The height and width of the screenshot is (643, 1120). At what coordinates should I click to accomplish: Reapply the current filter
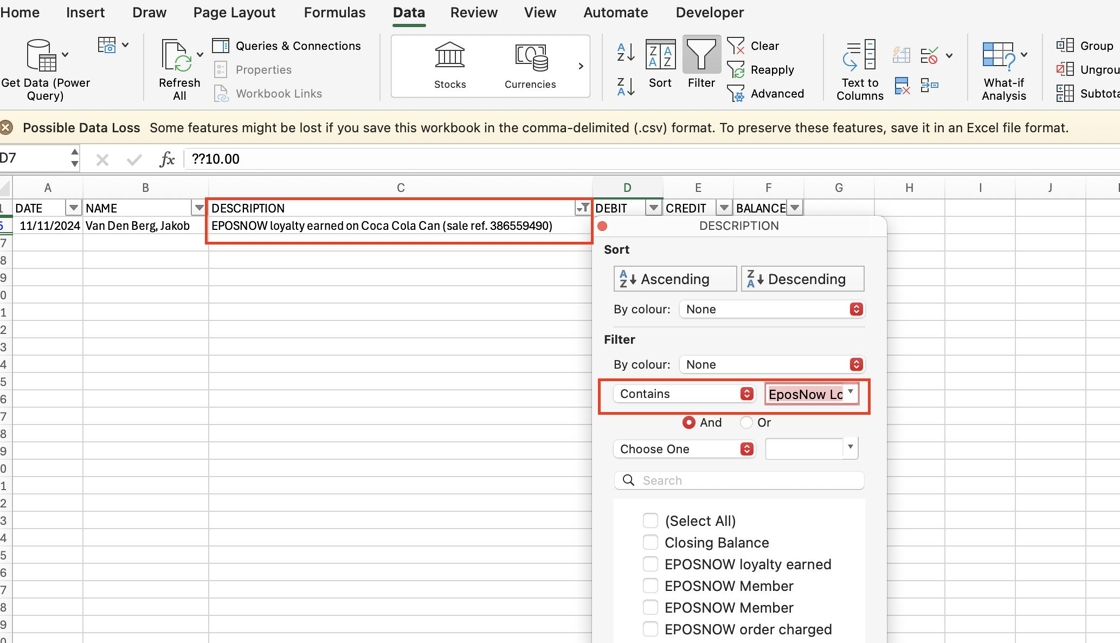pos(761,69)
